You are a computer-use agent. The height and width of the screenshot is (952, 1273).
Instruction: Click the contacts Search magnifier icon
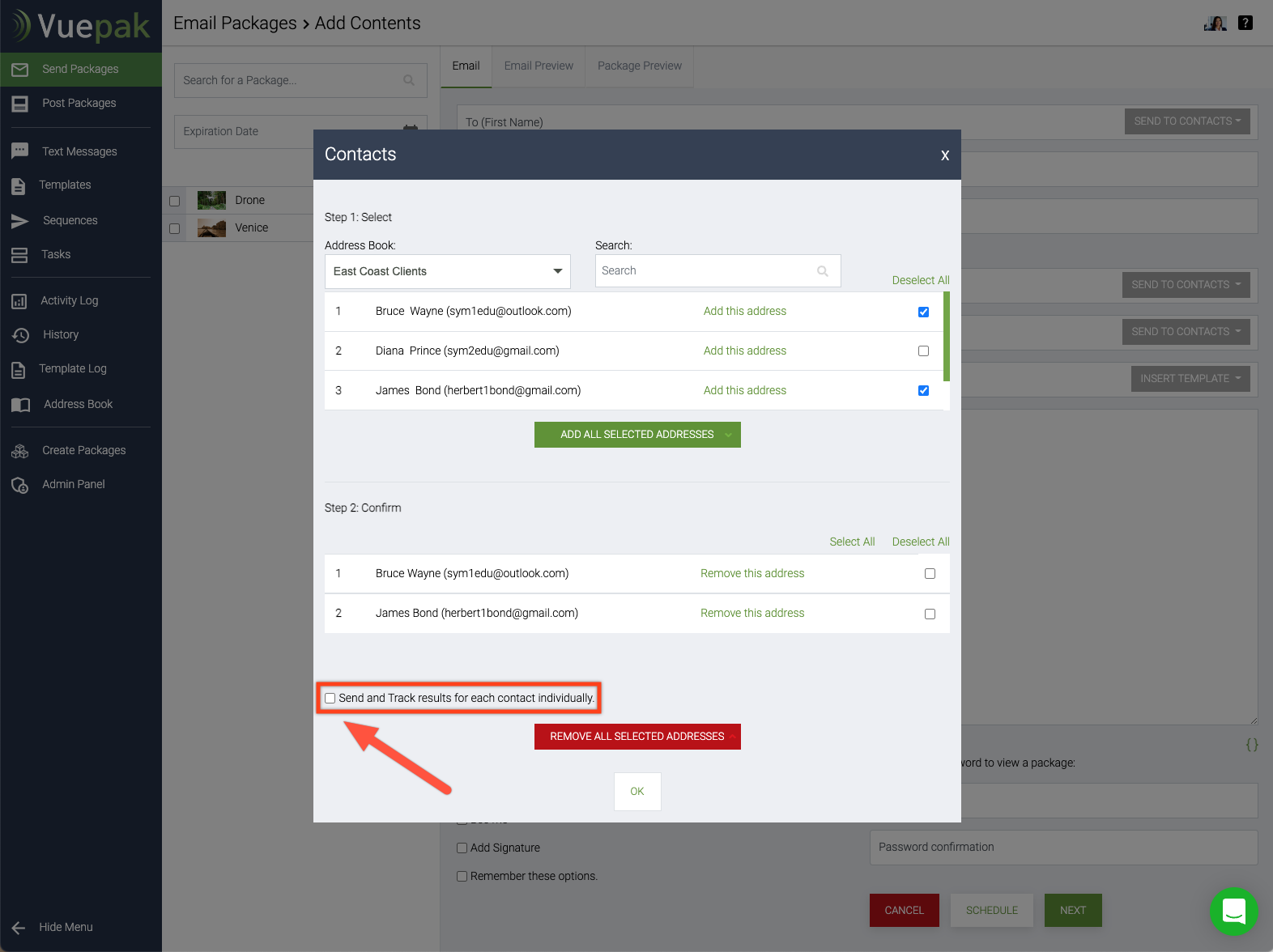tap(823, 271)
